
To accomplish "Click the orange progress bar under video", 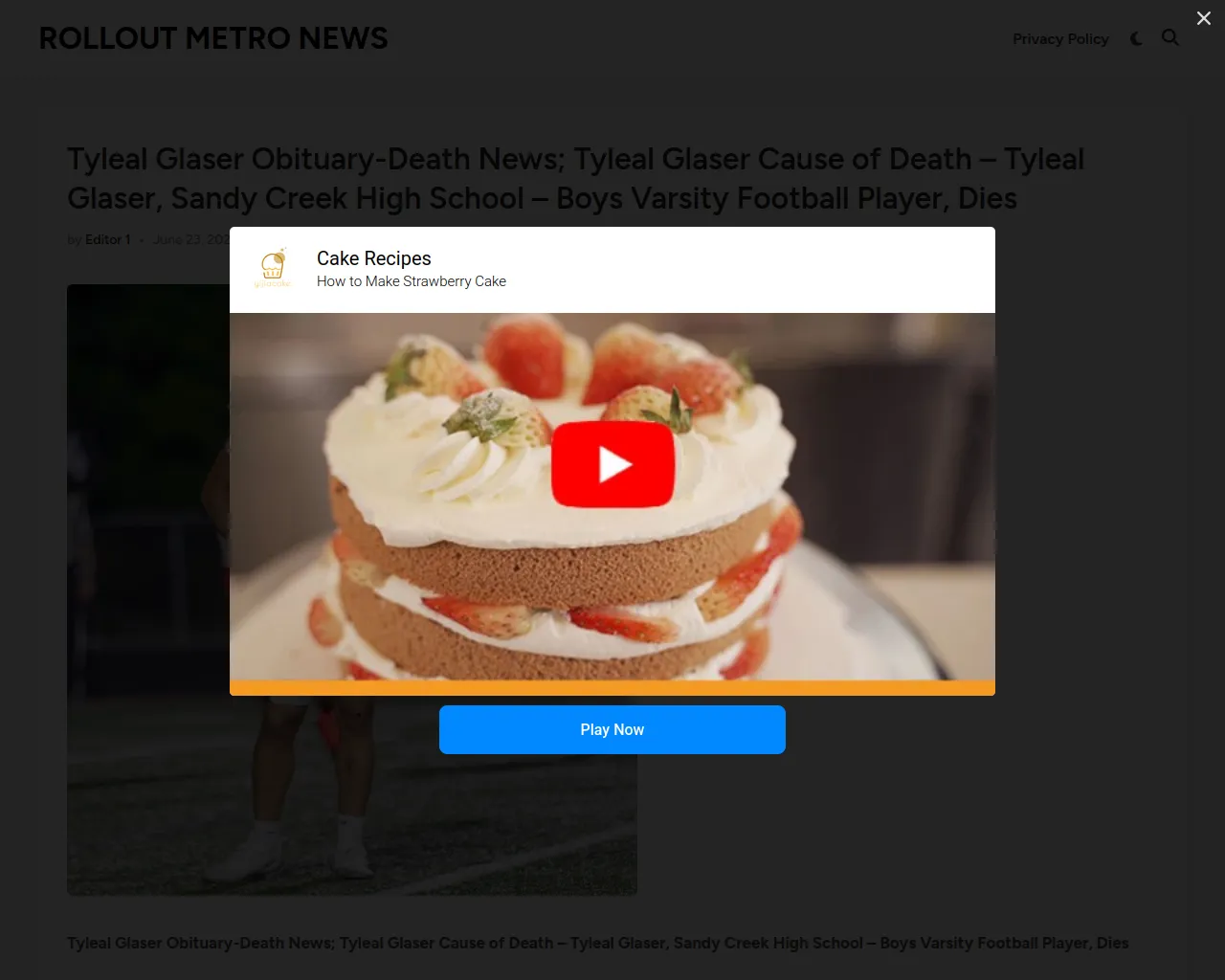I will pyautogui.click(x=612, y=687).
